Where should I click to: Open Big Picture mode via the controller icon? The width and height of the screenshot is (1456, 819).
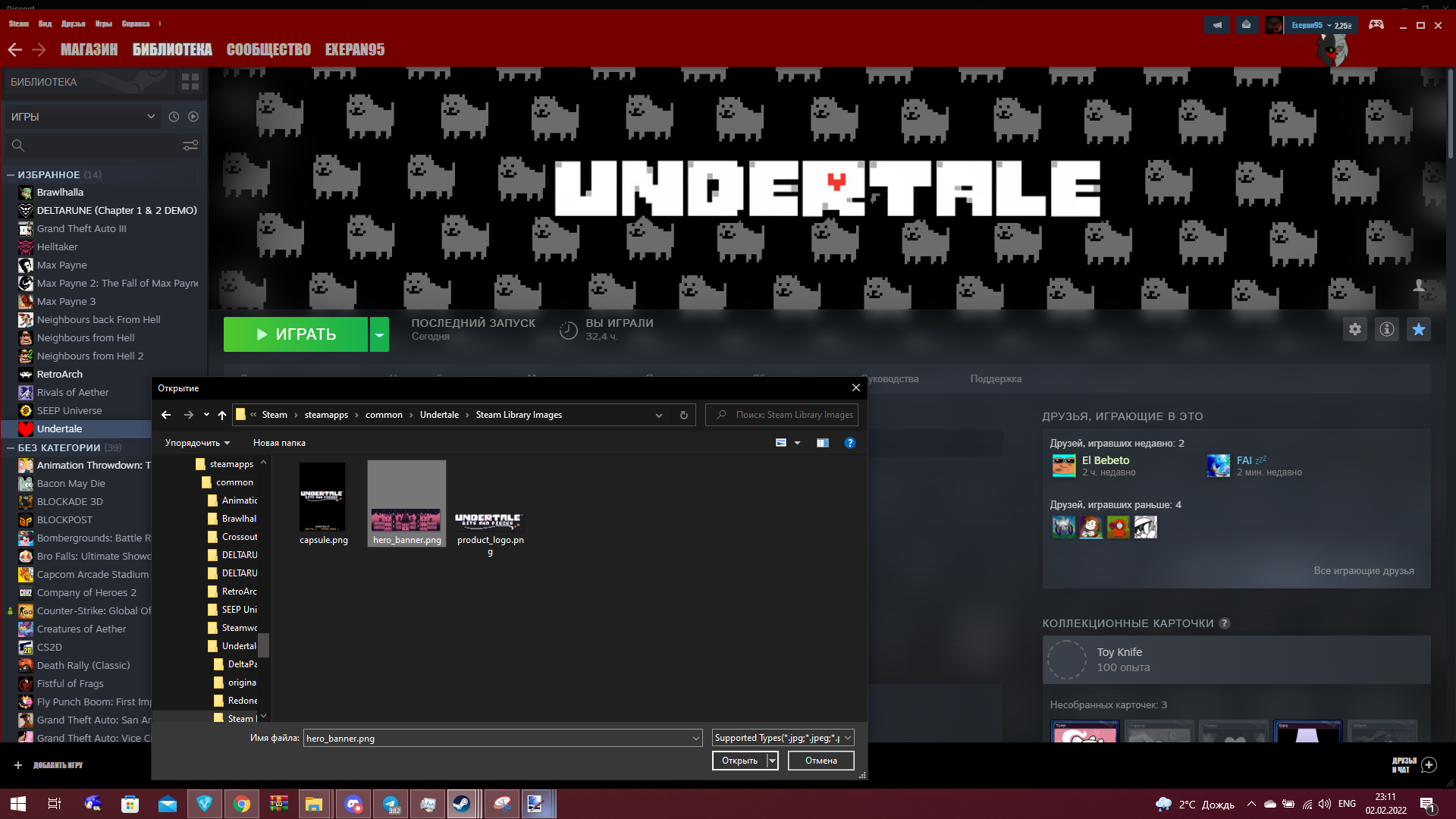coord(1376,24)
